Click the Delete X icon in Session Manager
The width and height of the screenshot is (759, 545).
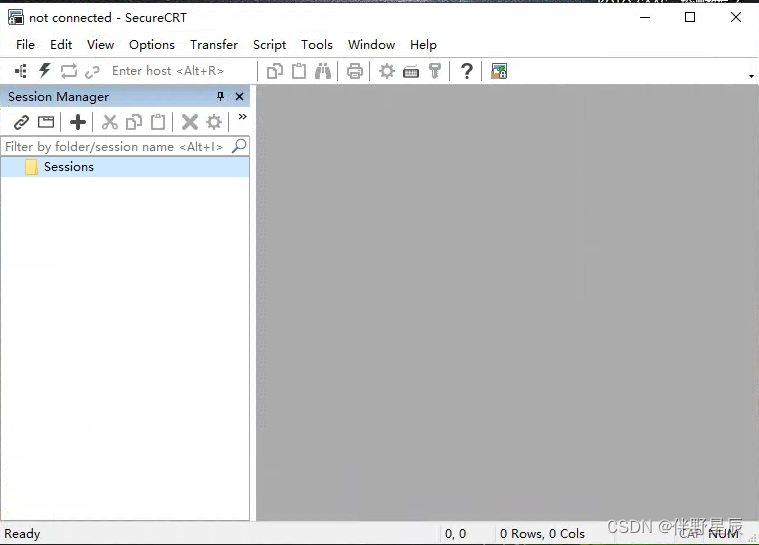[x=190, y=122]
